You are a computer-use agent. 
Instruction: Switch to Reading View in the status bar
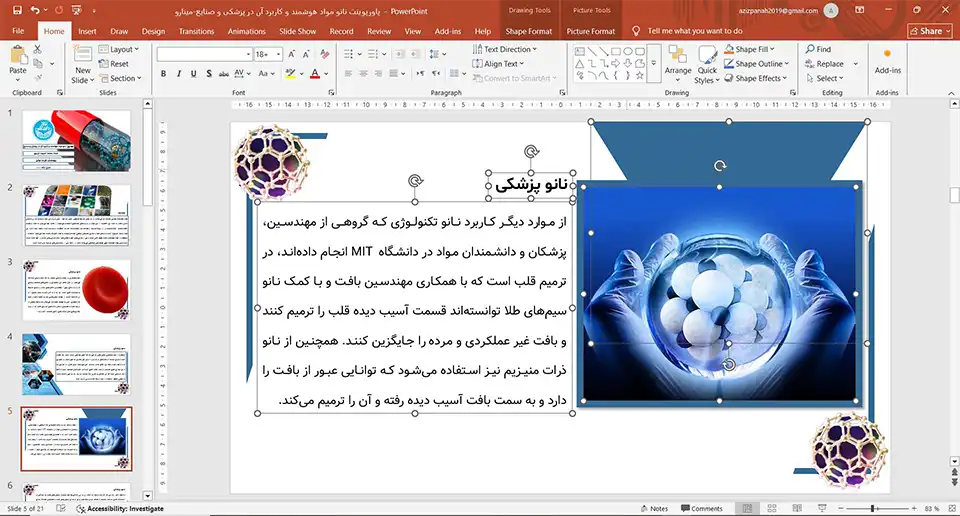[797, 509]
